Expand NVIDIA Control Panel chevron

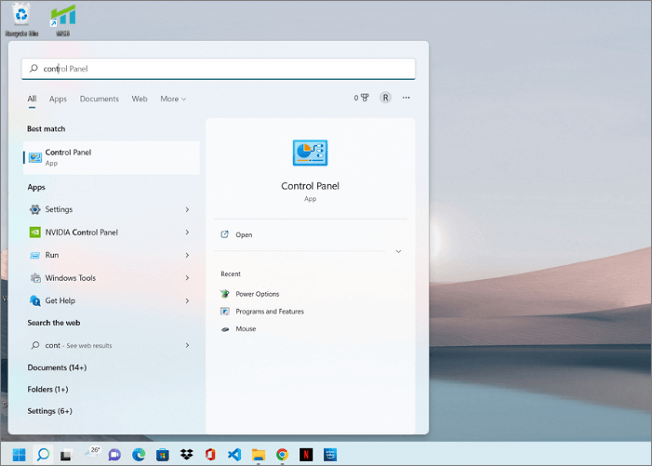point(188,232)
